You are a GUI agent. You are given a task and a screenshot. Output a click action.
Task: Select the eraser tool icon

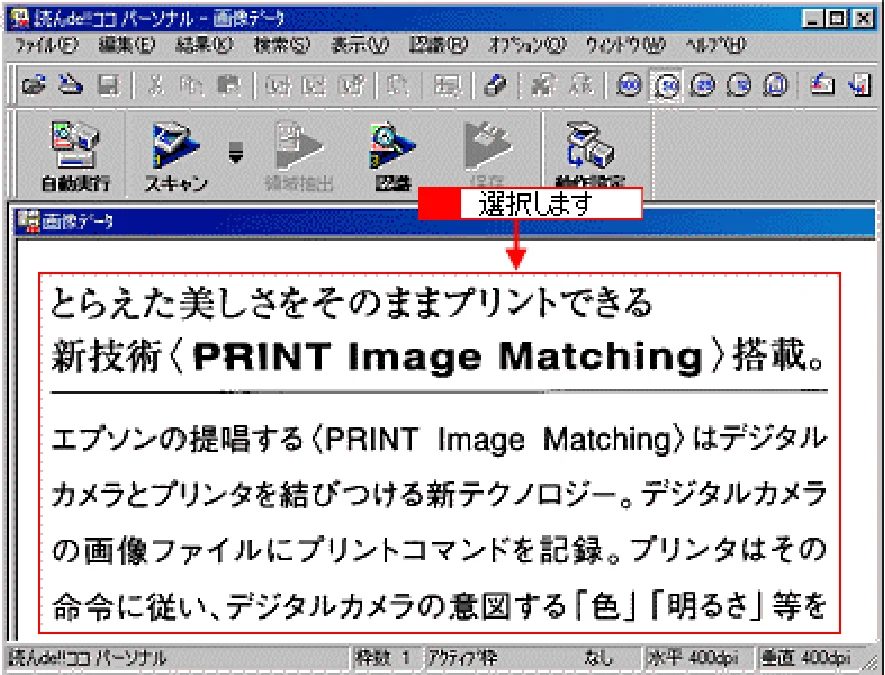coord(496,85)
